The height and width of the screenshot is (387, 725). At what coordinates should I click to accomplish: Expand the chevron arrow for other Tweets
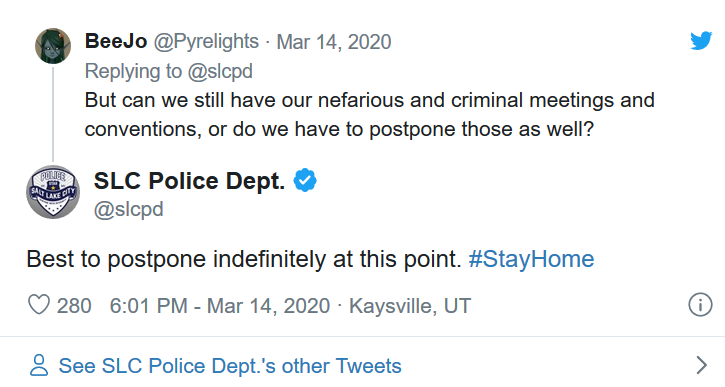click(x=701, y=365)
